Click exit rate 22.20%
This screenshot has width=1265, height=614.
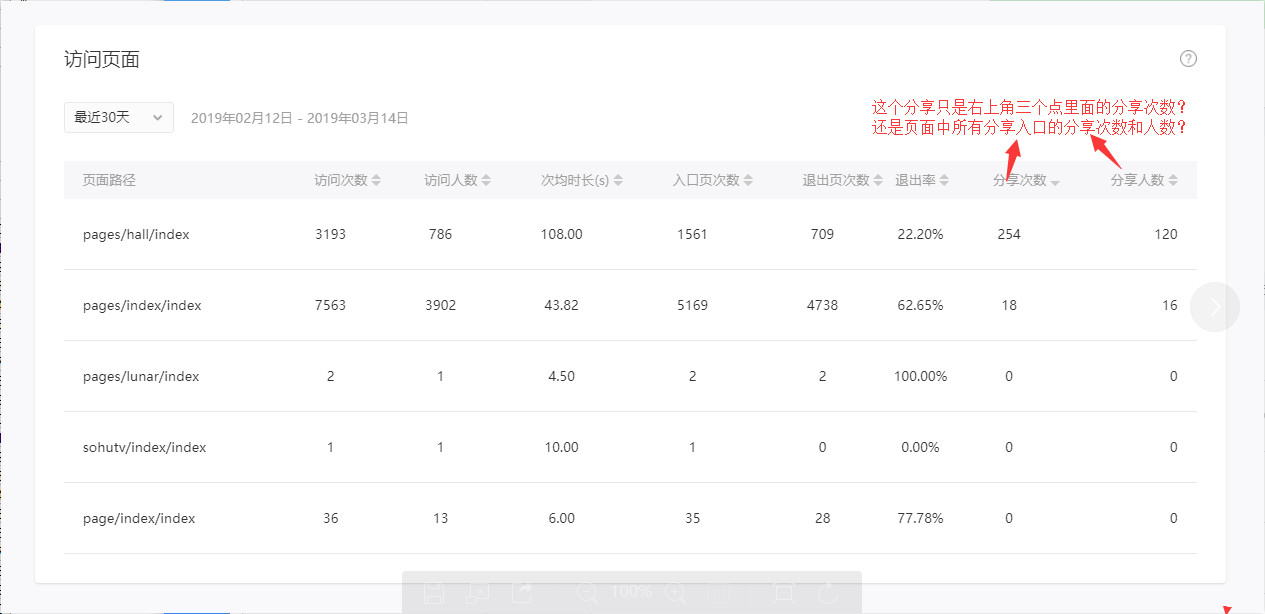(x=920, y=234)
